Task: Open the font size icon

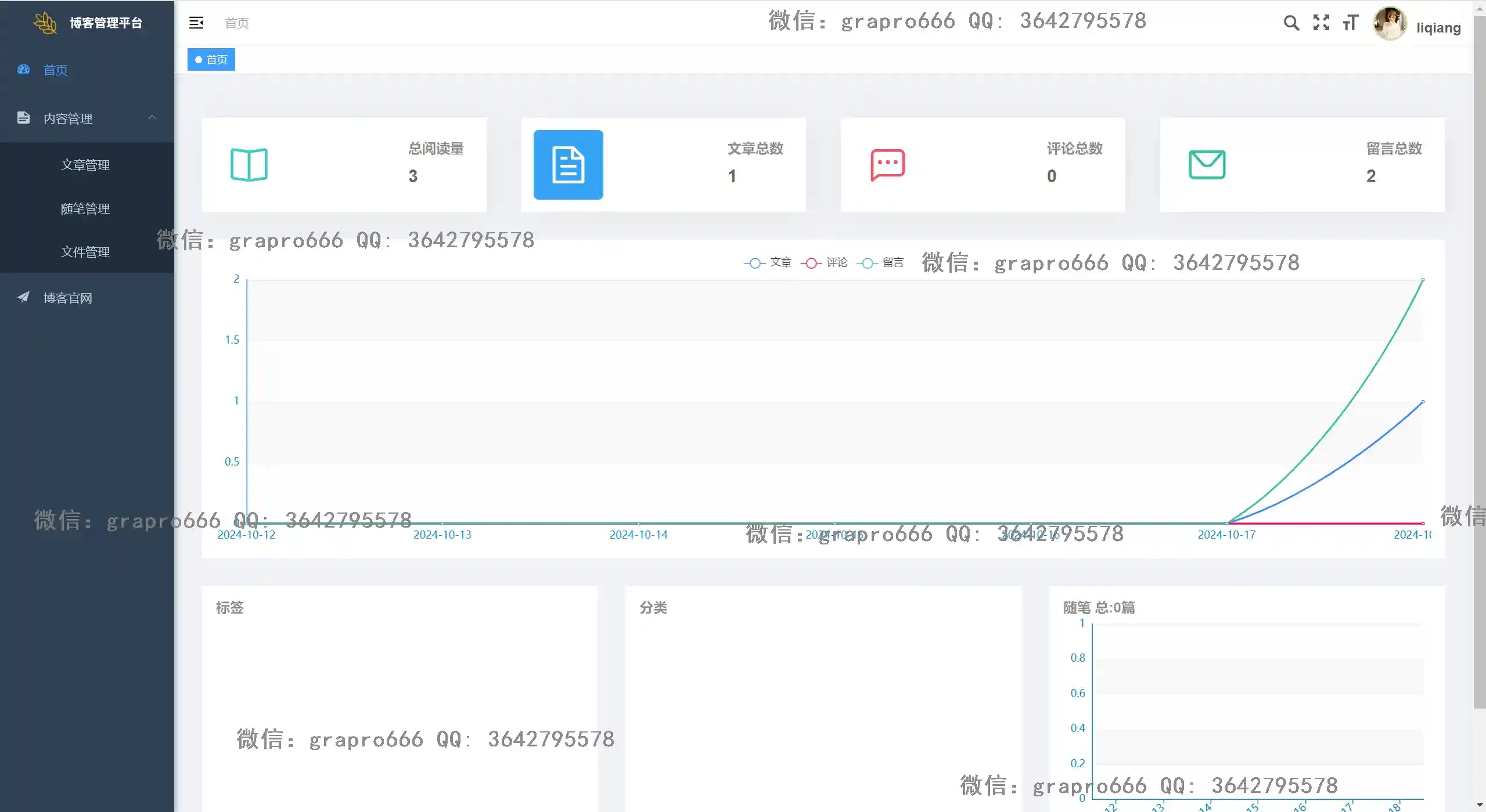Action: 1351,23
